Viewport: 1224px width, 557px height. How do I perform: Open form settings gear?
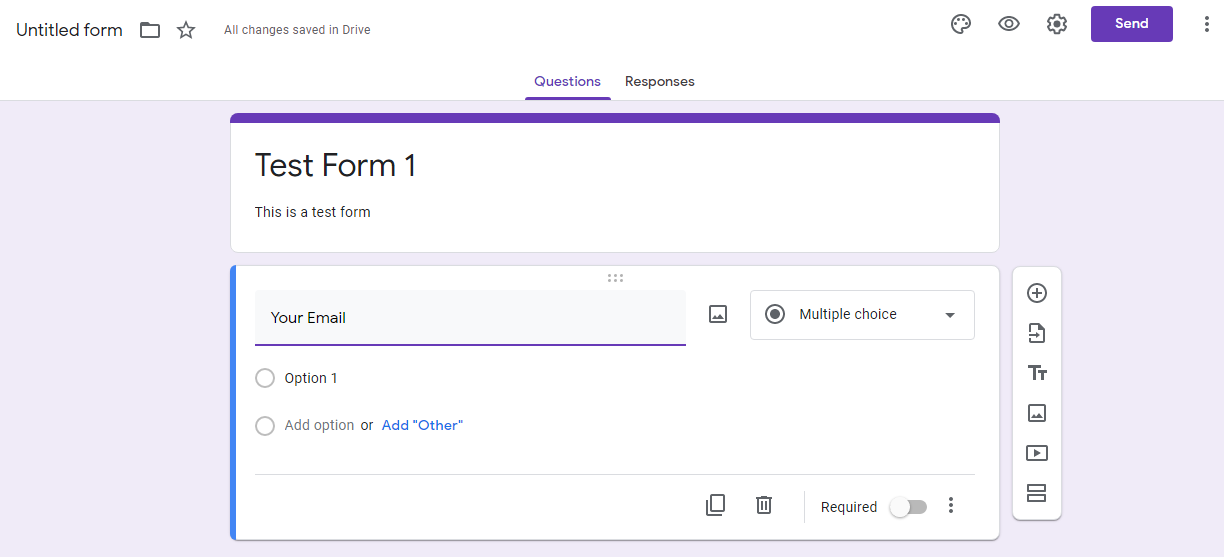tap(1057, 24)
